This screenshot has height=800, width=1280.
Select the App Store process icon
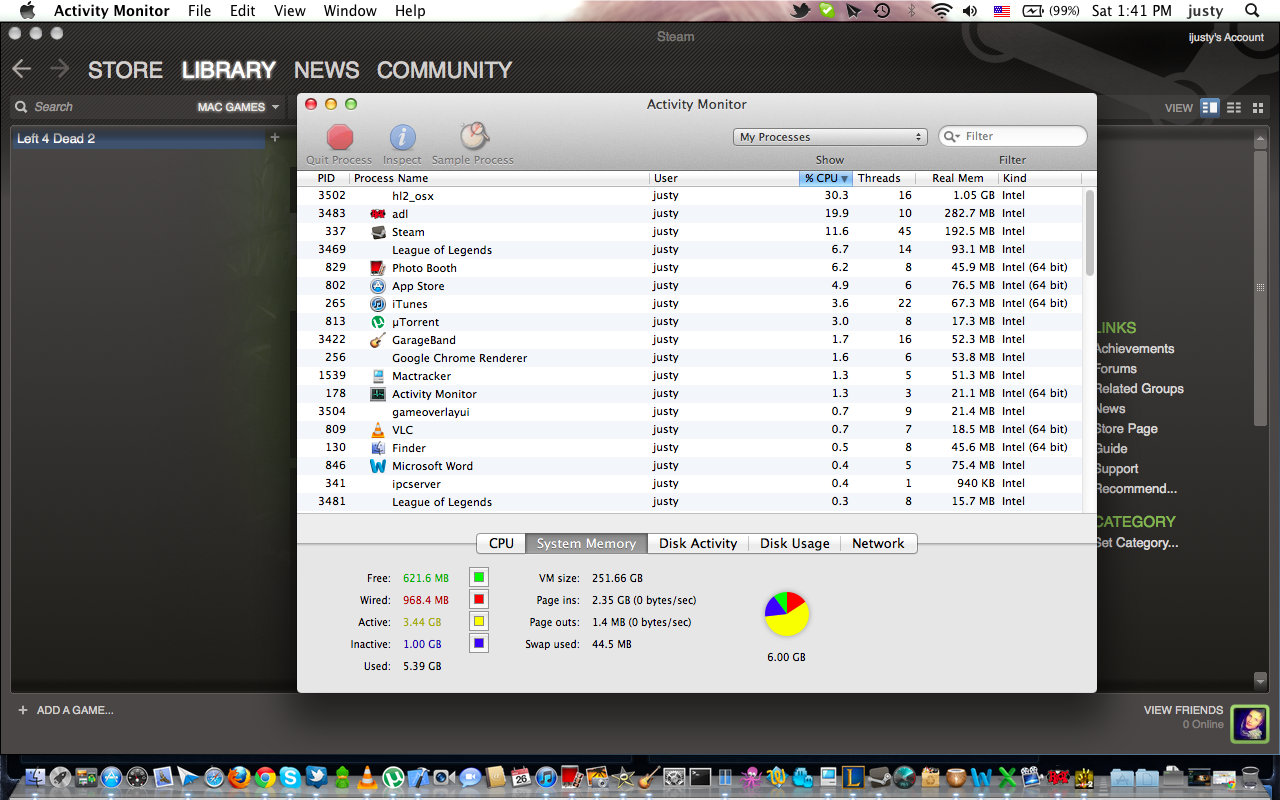[x=378, y=286]
